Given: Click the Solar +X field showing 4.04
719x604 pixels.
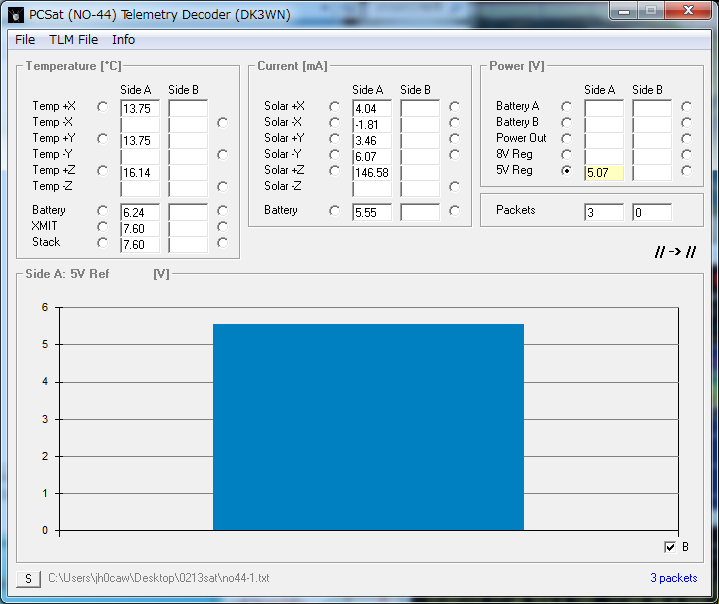Looking at the screenshot, I should coord(372,109).
